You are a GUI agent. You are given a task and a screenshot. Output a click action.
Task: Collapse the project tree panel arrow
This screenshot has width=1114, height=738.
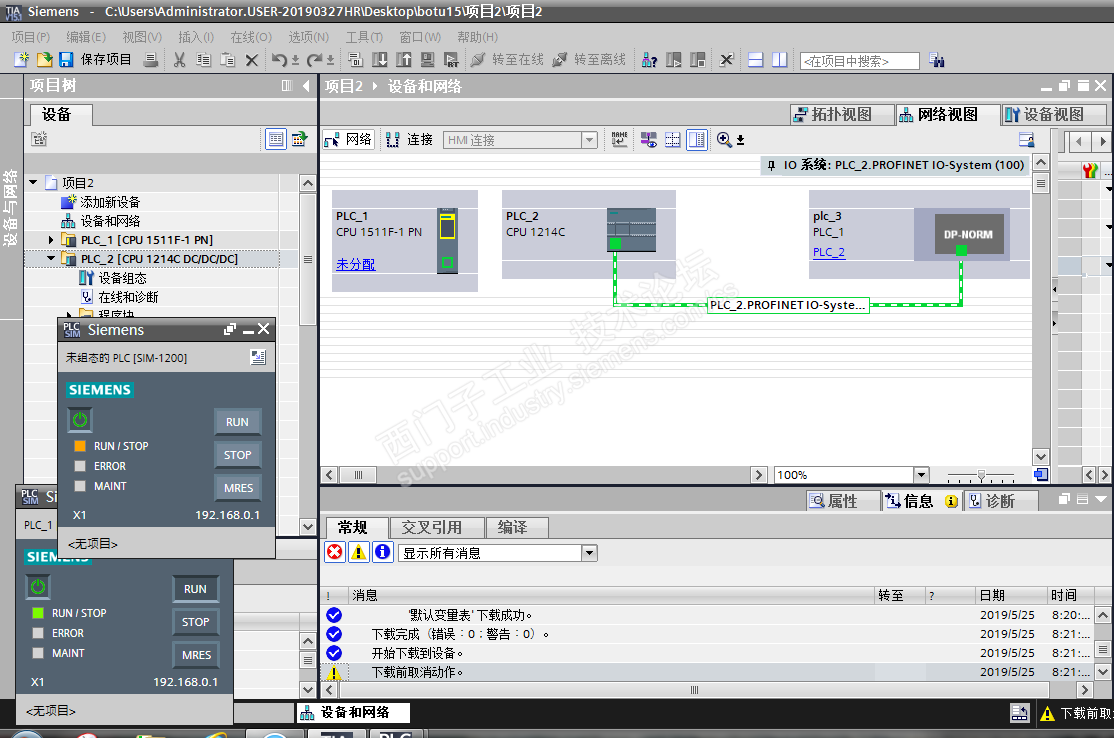coord(306,85)
